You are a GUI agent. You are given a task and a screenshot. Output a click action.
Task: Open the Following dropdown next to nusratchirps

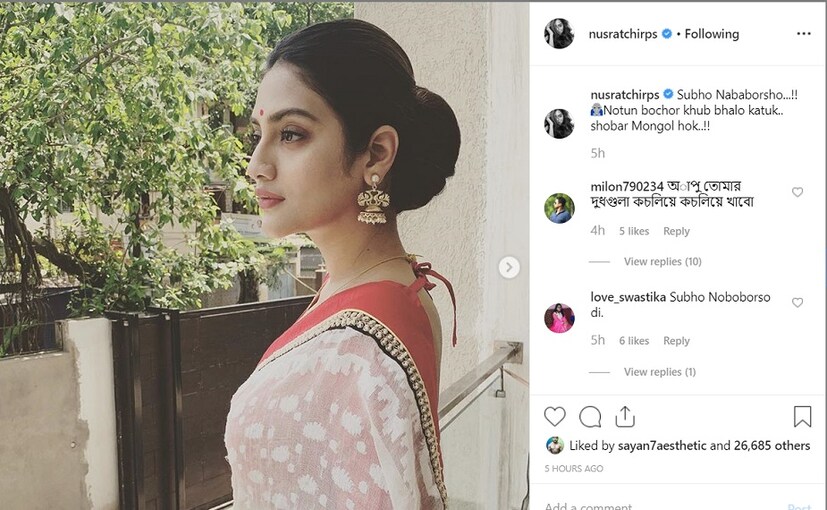coord(711,34)
